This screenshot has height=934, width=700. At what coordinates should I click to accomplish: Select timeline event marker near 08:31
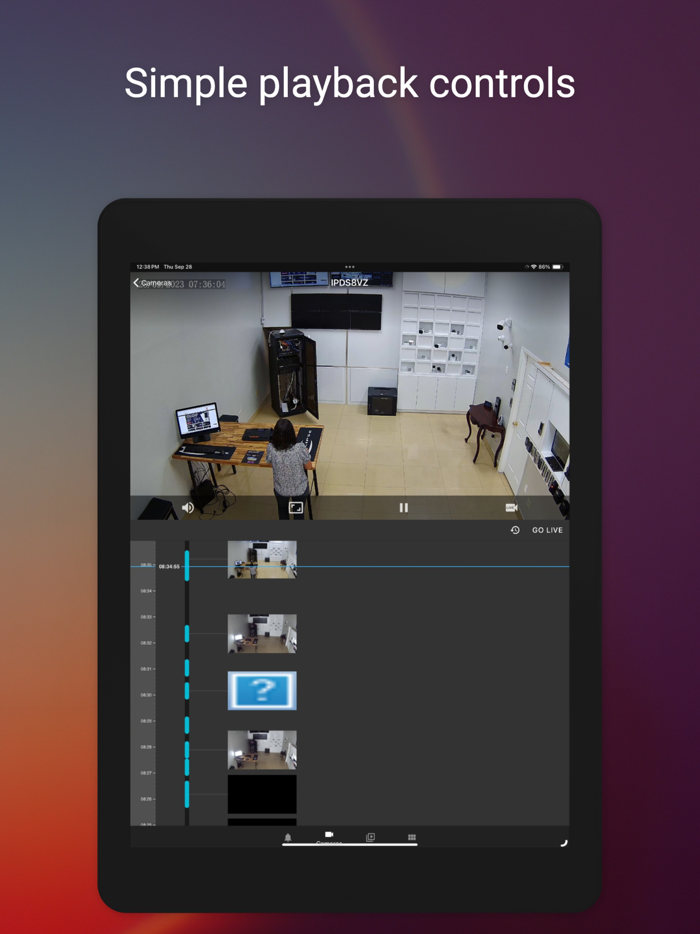pyautogui.click(x=187, y=668)
